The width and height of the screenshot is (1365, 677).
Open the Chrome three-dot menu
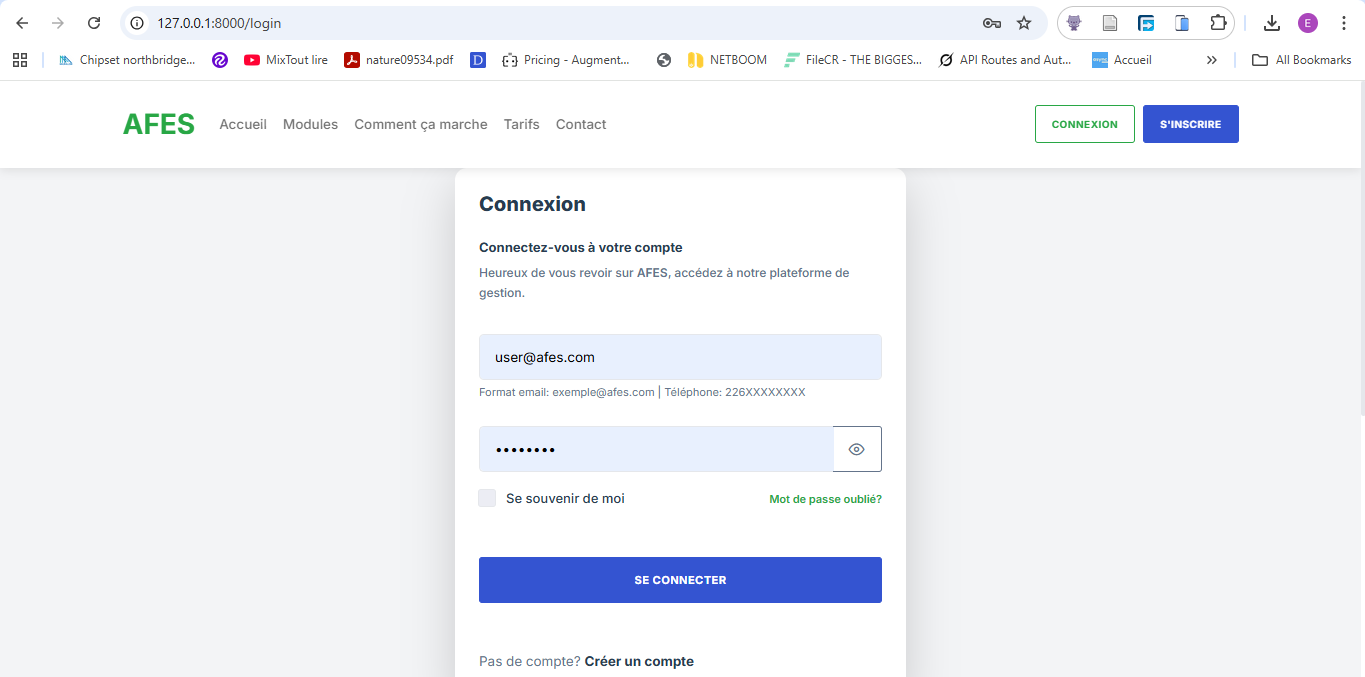tap(1343, 23)
